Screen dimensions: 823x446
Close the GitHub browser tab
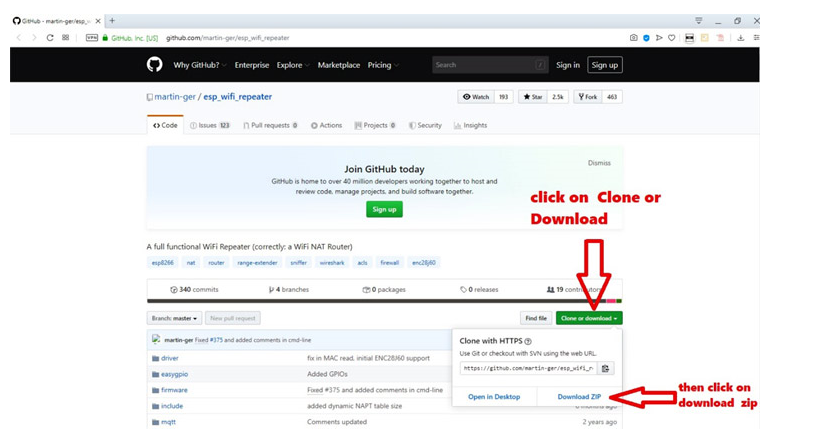(x=98, y=22)
